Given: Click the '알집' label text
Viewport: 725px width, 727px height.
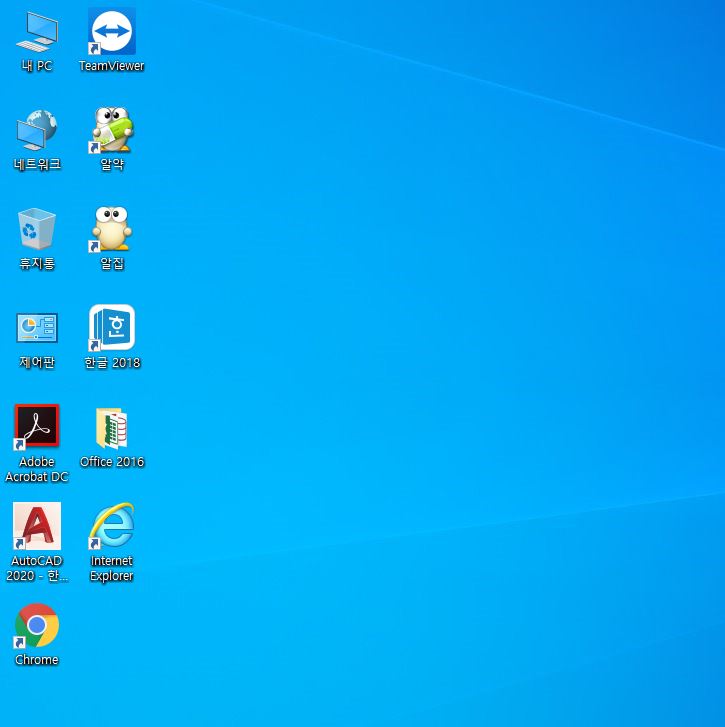Looking at the screenshot, I should pyautogui.click(x=112, y=263).
